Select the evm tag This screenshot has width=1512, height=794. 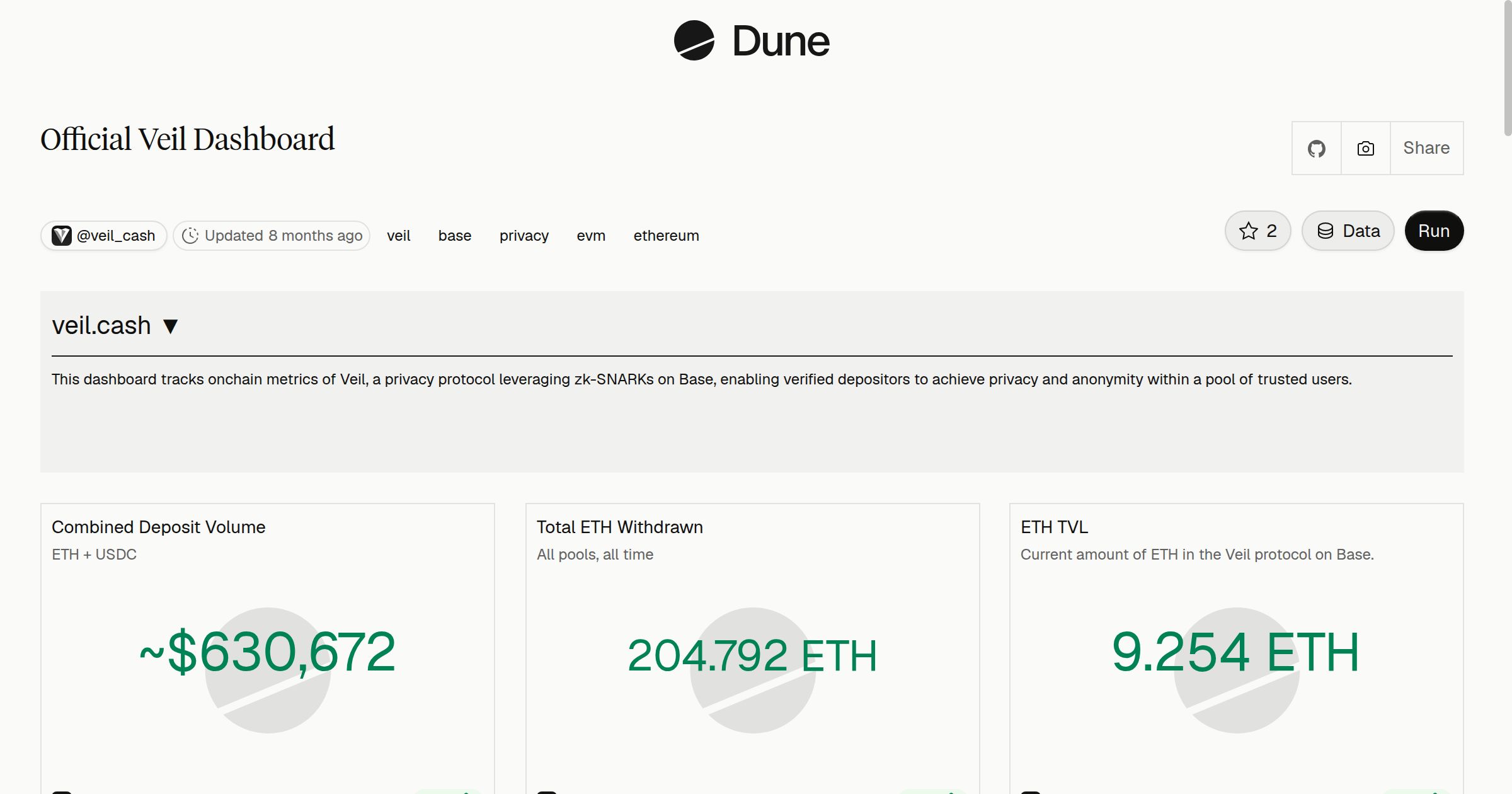591,236
